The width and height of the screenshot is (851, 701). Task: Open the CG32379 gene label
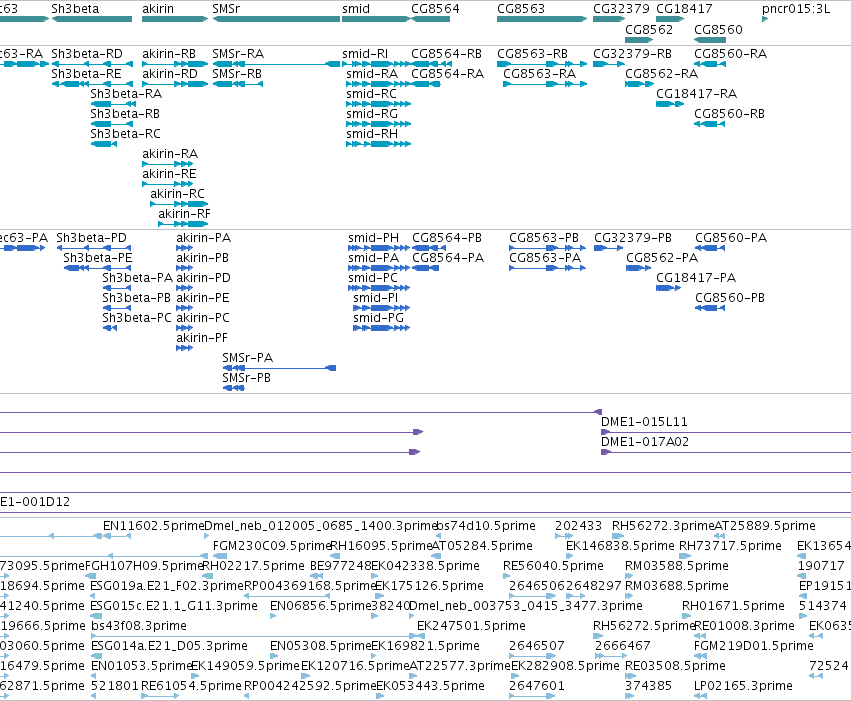click(621, 9)
